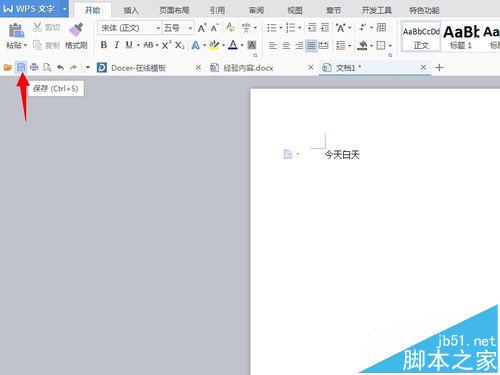This screenshot has width=500, height=375.
Task: Open the Paste (粘贴) dropdown arrow
Action: (25, 45)
